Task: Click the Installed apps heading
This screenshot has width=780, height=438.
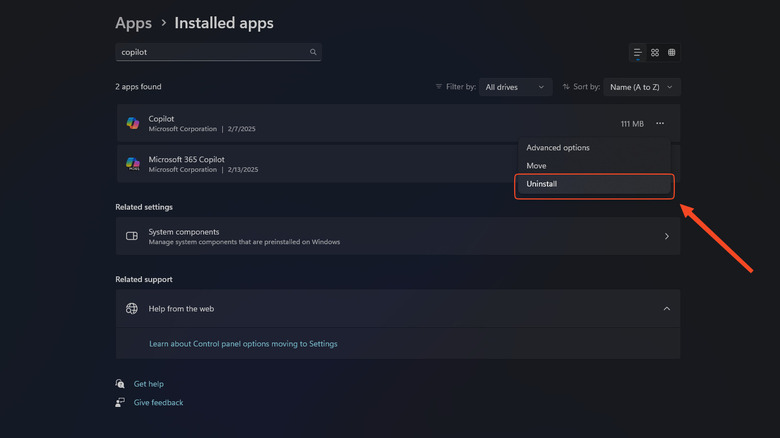Action: [x=224, y=23]
